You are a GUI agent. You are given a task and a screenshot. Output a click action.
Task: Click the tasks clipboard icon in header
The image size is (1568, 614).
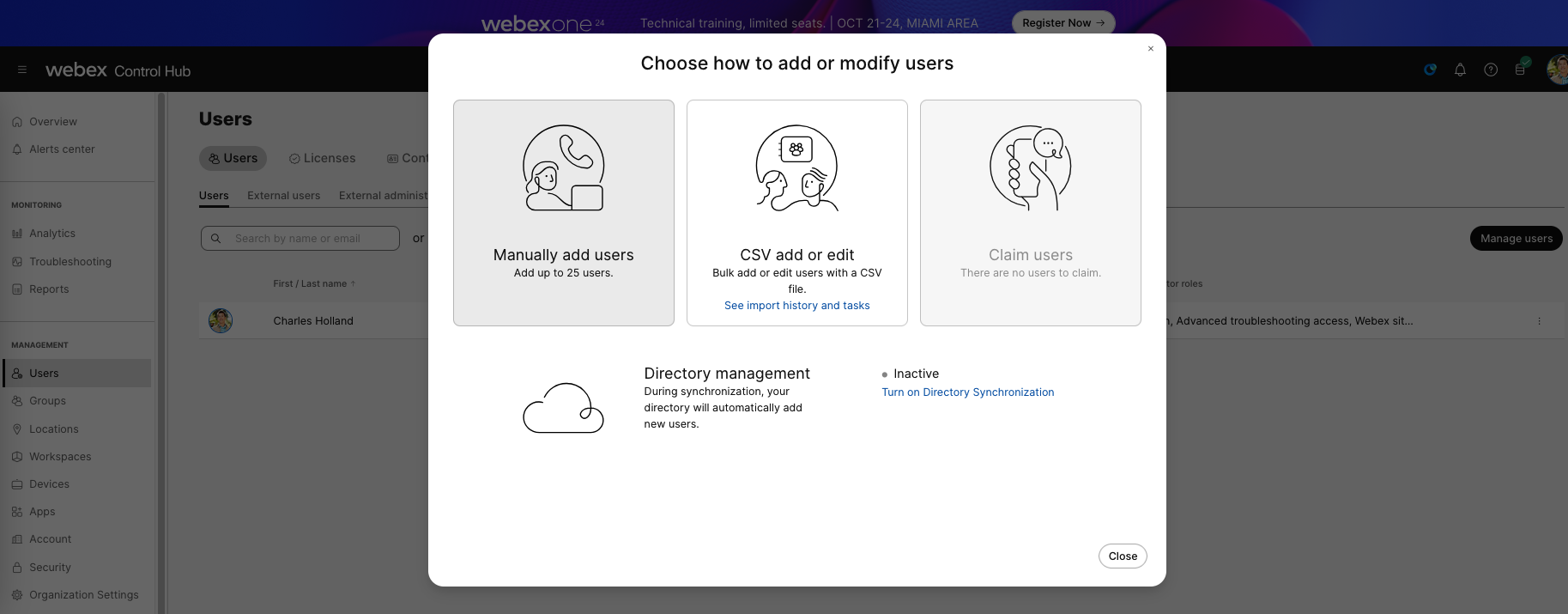tap(1521, 70)
